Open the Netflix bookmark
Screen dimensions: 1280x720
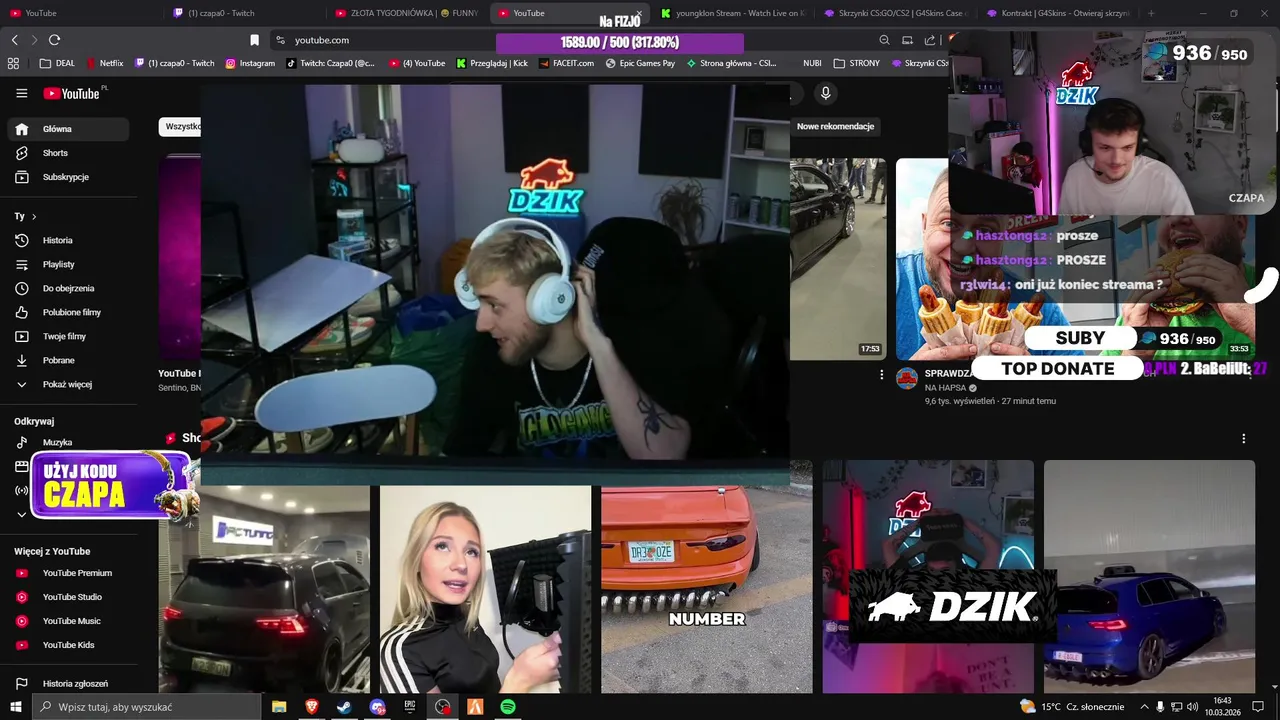104,63
